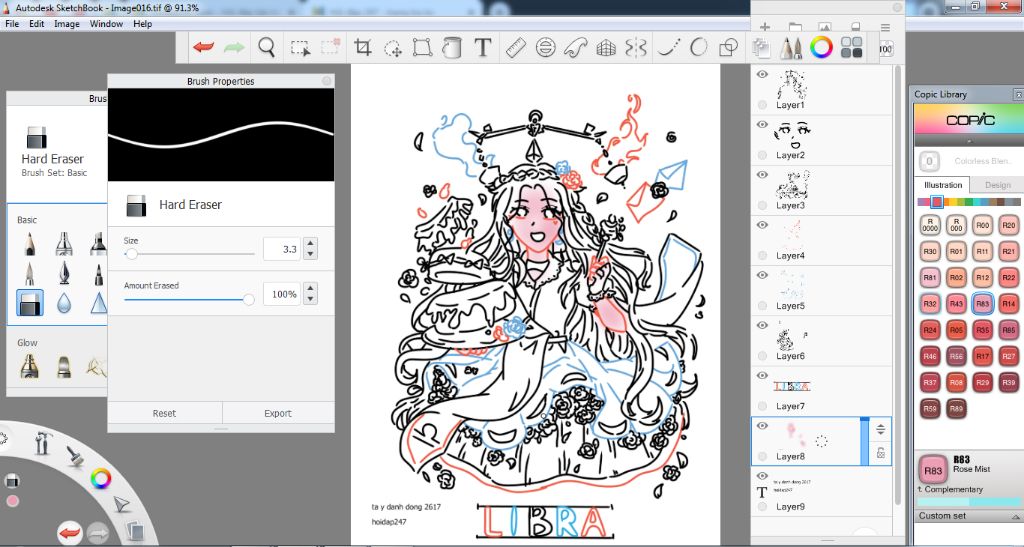Toggle visibility of Layer8
This screenshot has width=1024, height=547.
point(762,426)
